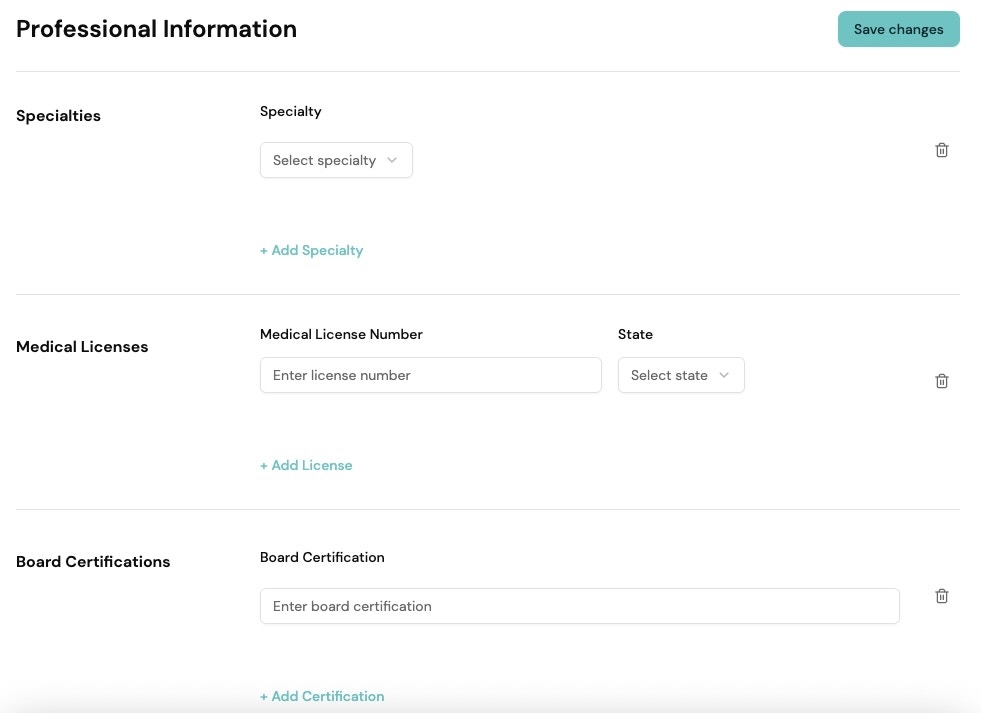The image size is (981, 713).
Task: Click the chevron on Select specialty
Action: tap(392, 160)
